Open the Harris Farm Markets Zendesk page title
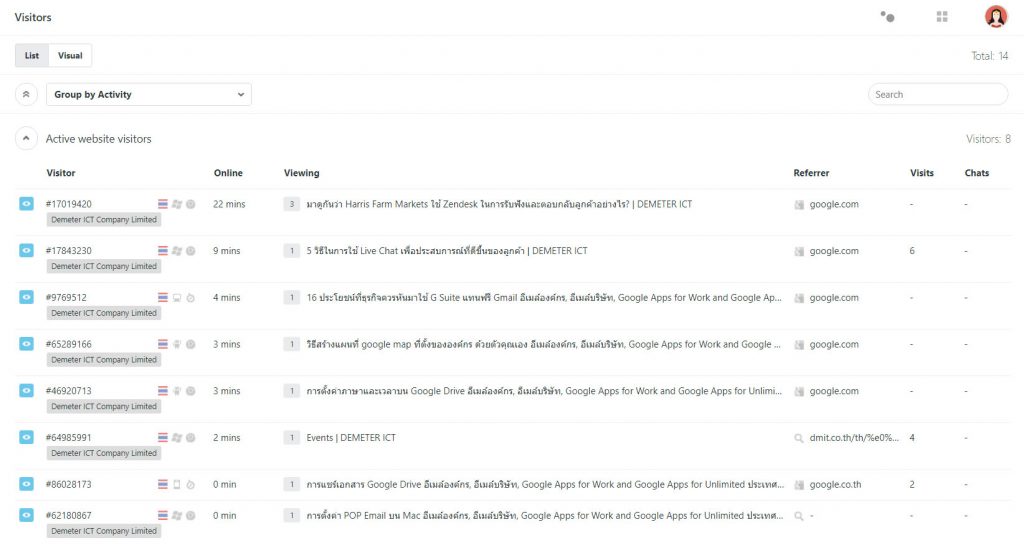Image resolution: width=1024 pixels, height=558 pixels. pyautogui.click(x=499, y=204)
